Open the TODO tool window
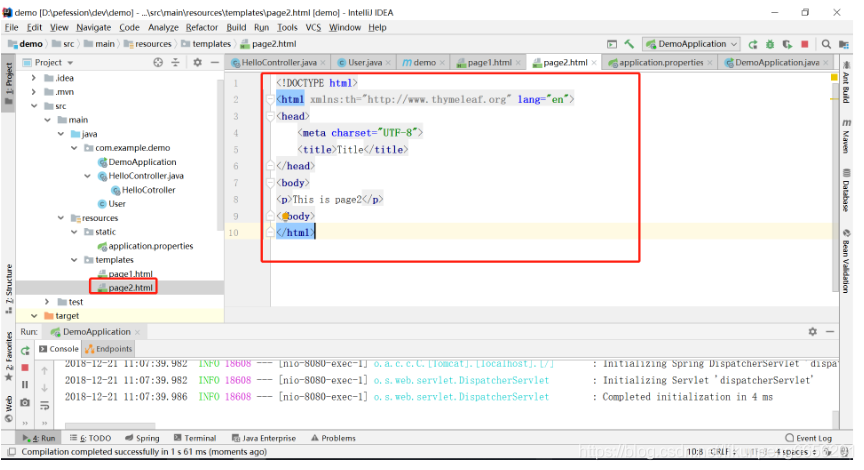 (x=90, y=438)
